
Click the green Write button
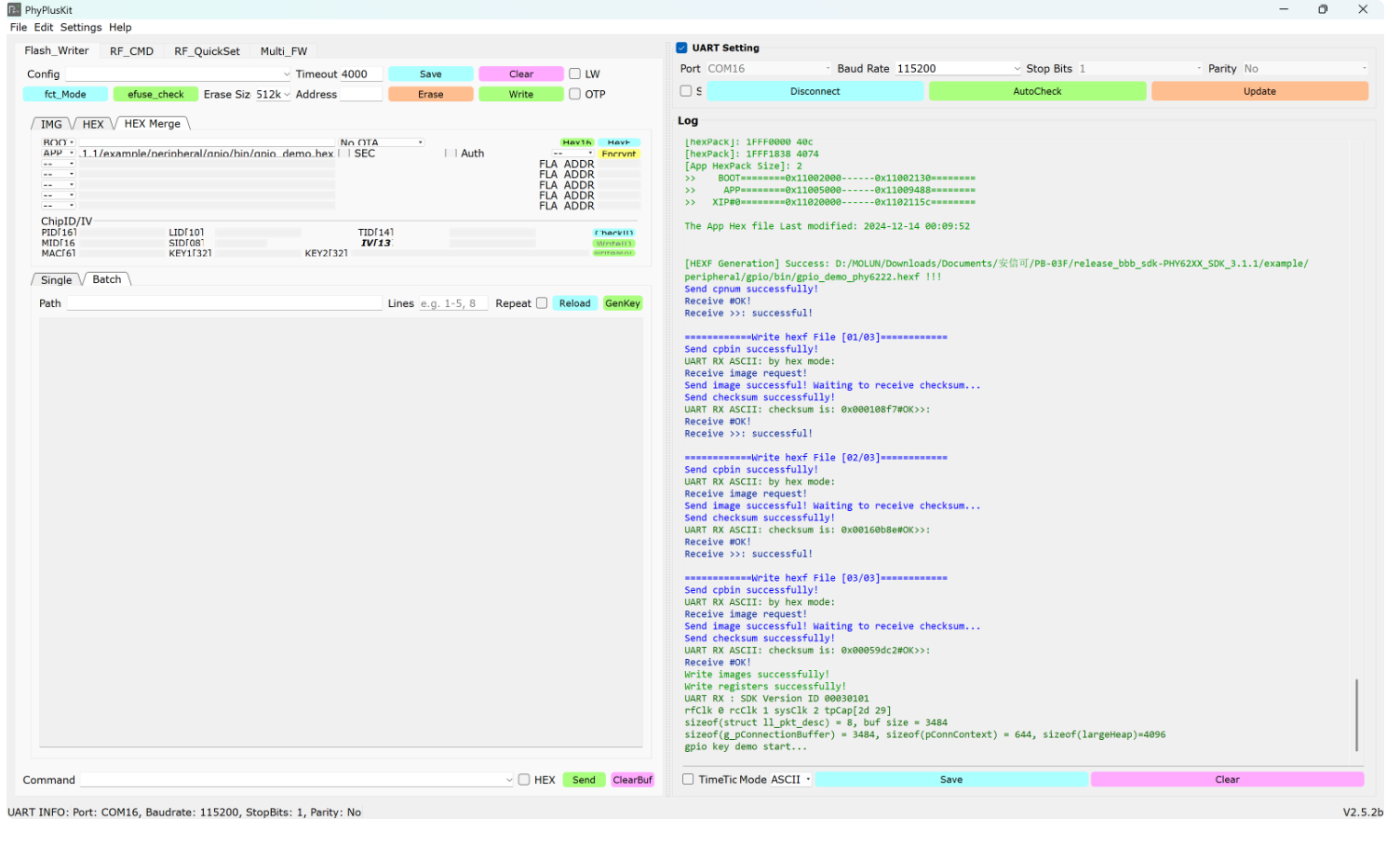pyautogui.click(x=521, y=95)
